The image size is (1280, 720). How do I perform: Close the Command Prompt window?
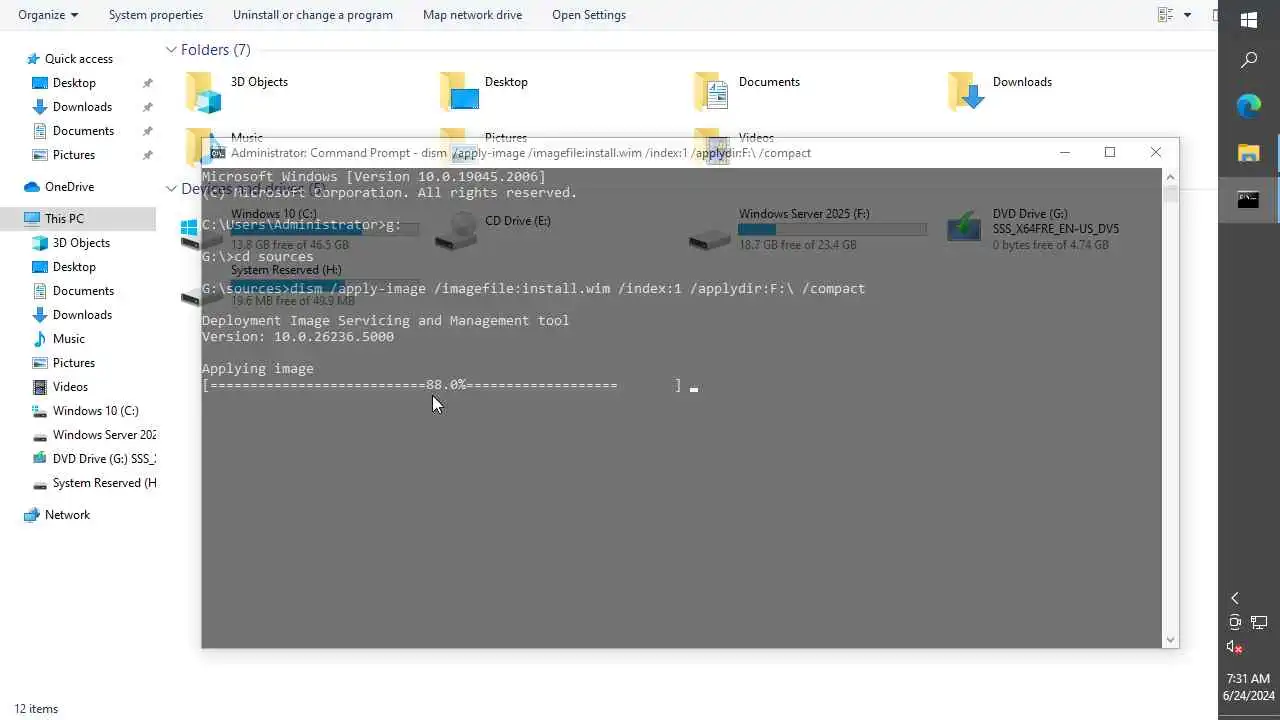[x=1156, y=152]
